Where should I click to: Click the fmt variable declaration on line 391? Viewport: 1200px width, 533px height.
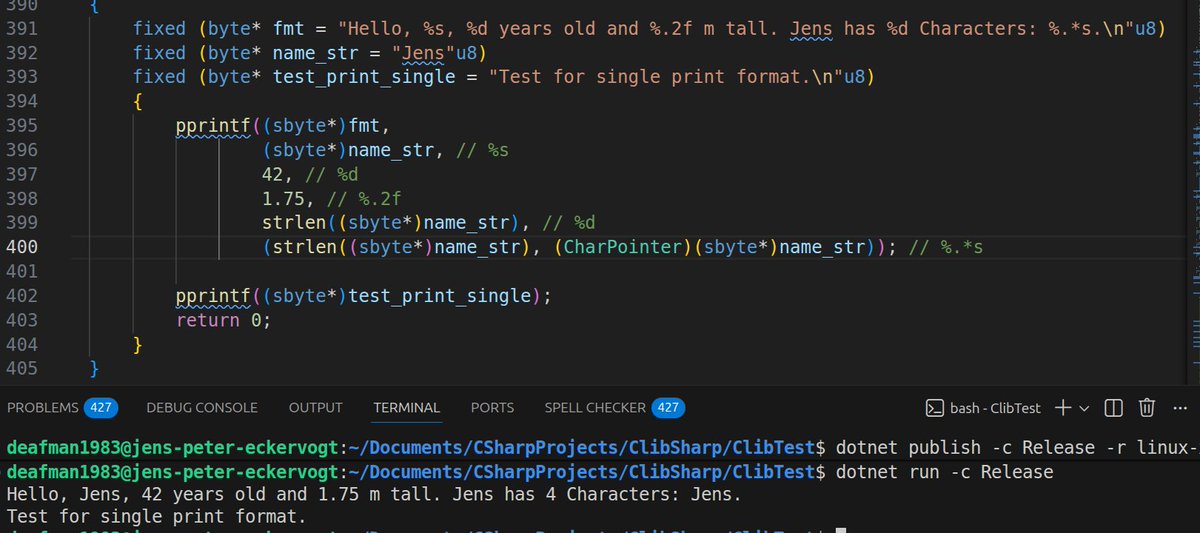(289, 28)
